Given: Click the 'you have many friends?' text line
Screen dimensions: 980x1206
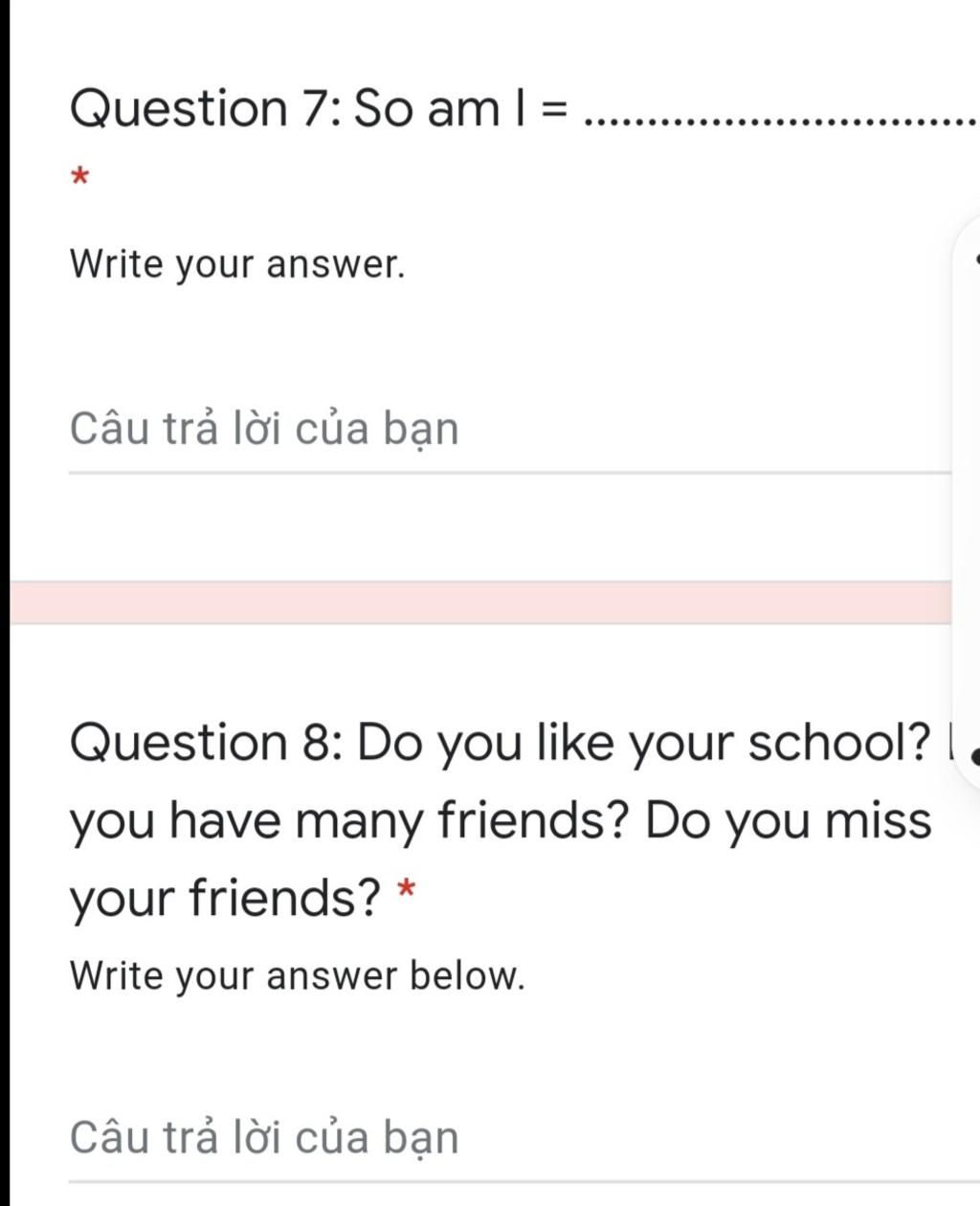Looking at the screenshot, I should point(348,821).
